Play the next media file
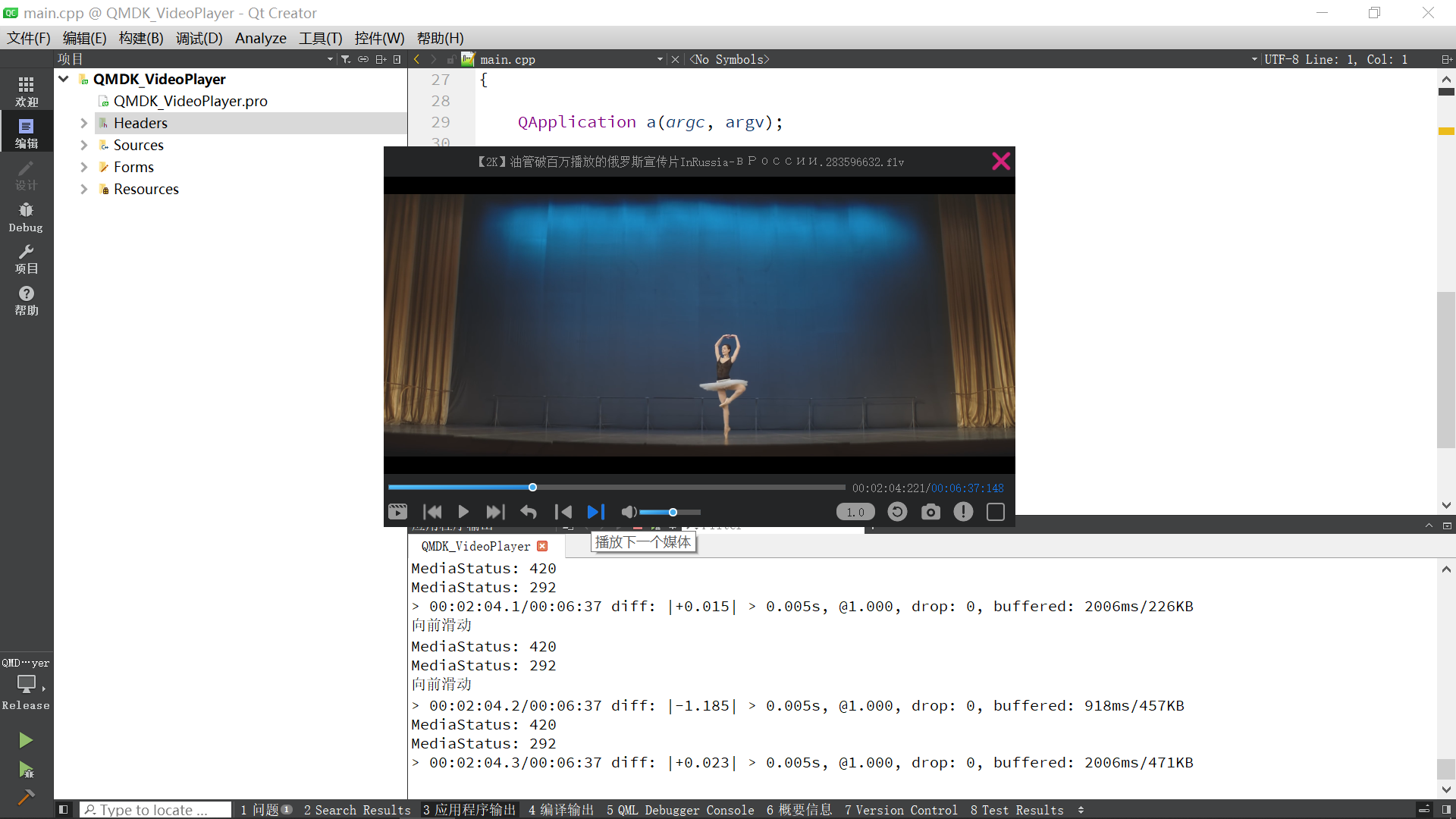 coord(596,512)
